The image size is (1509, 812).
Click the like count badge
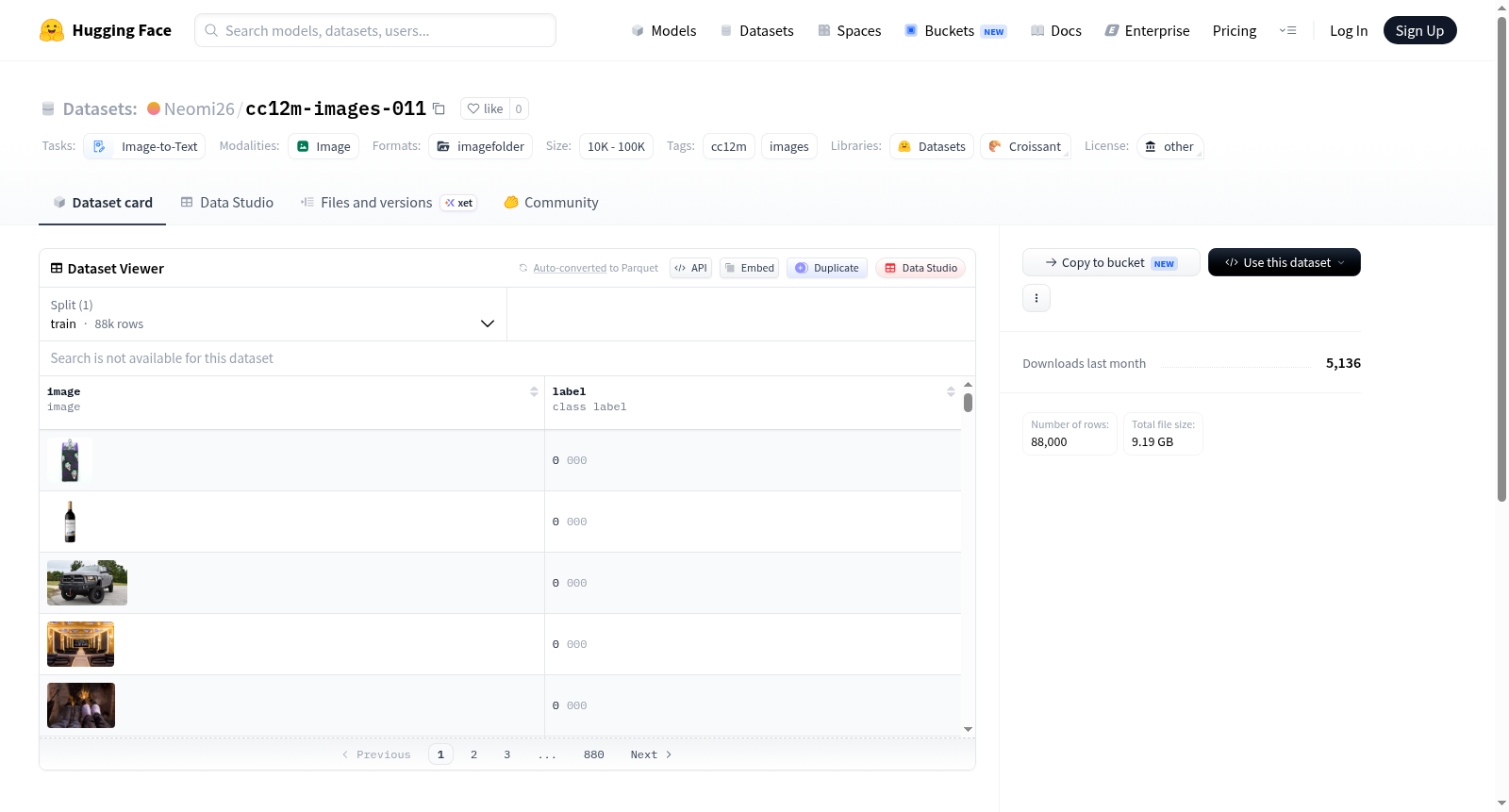[519, 108]
